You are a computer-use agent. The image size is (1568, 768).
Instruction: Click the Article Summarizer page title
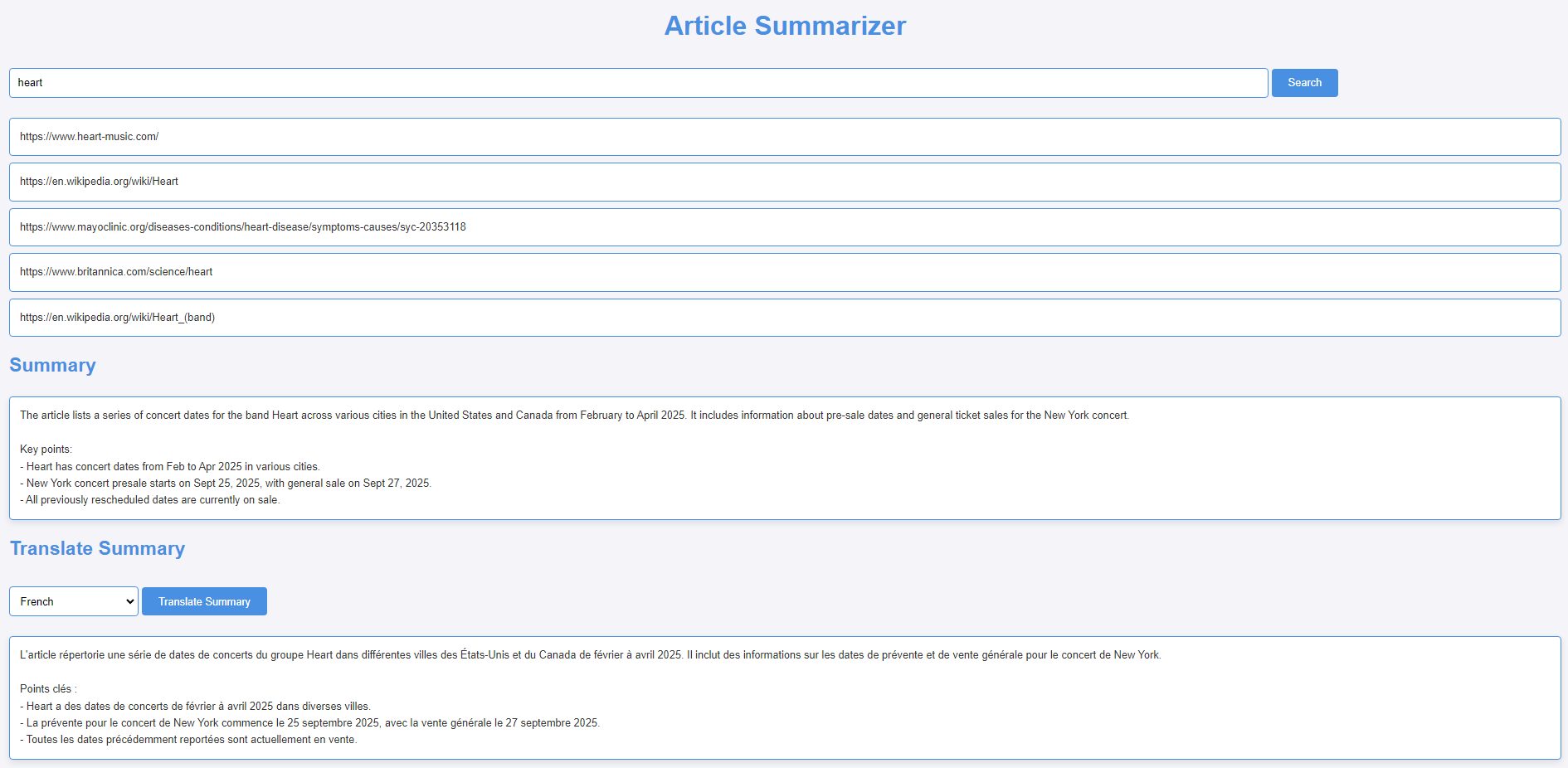[x=785, y=26]
